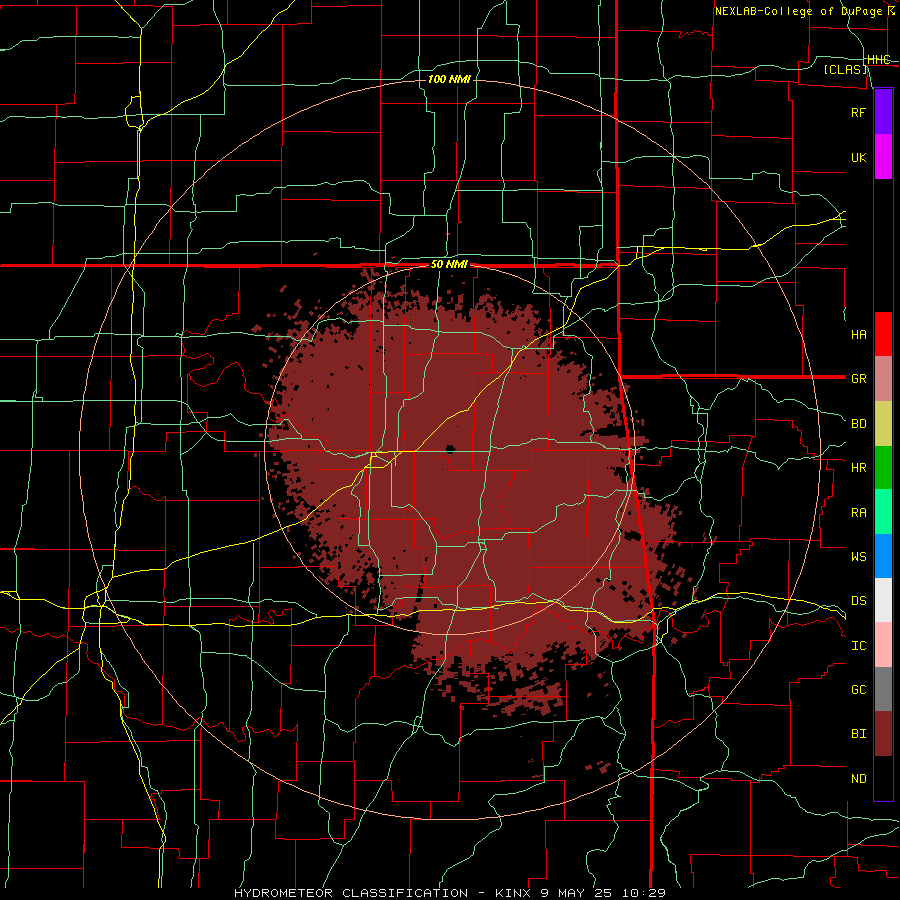Click the green HR legend swatch

coord(883,467)
